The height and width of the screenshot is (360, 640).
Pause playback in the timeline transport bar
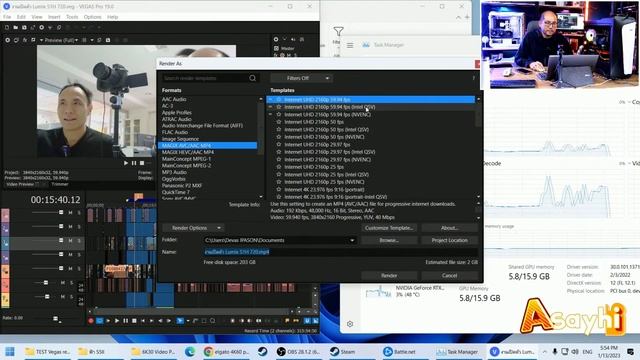point(125,321)
